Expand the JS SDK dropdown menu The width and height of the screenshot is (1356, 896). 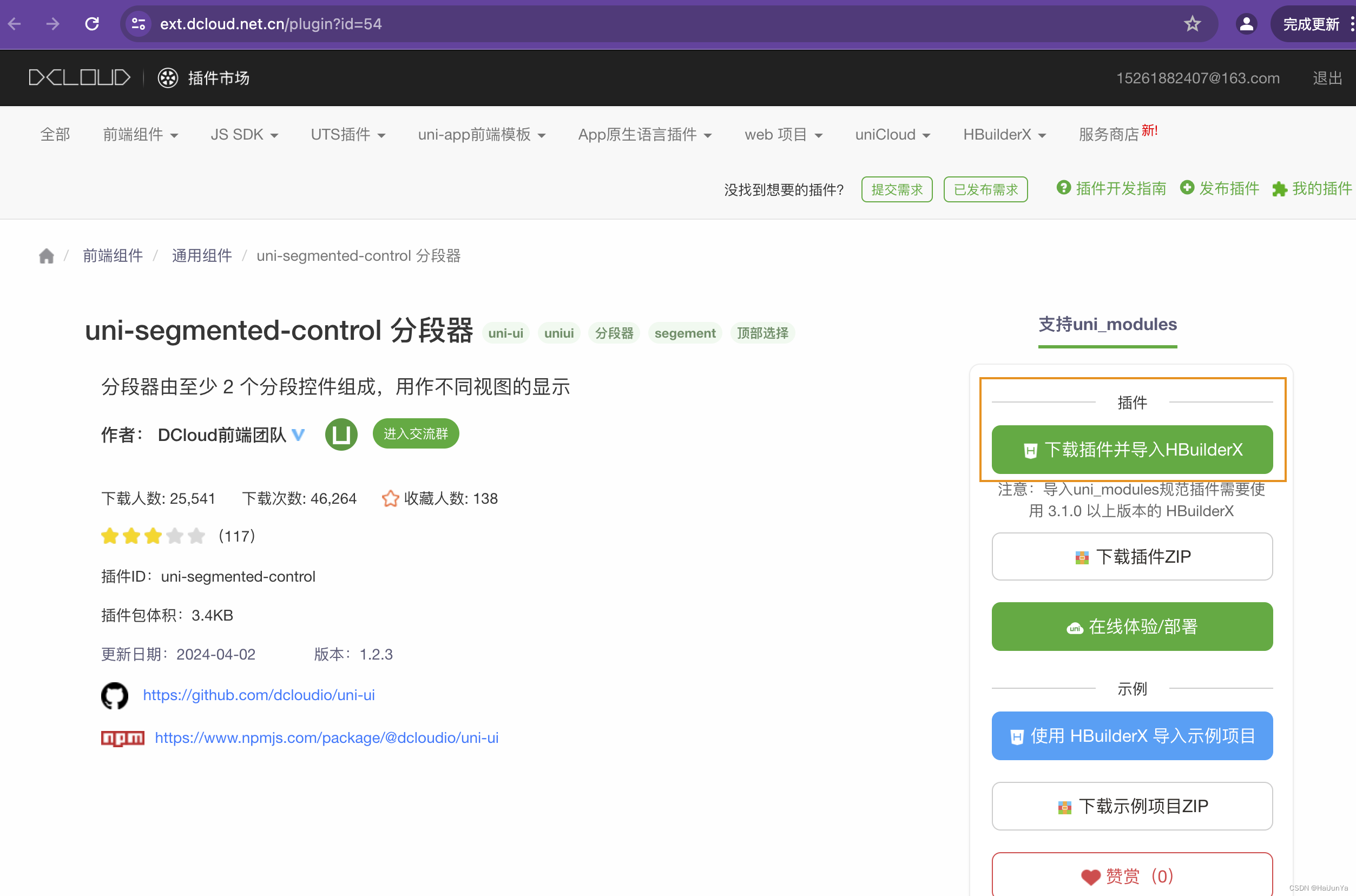[245, 135]
